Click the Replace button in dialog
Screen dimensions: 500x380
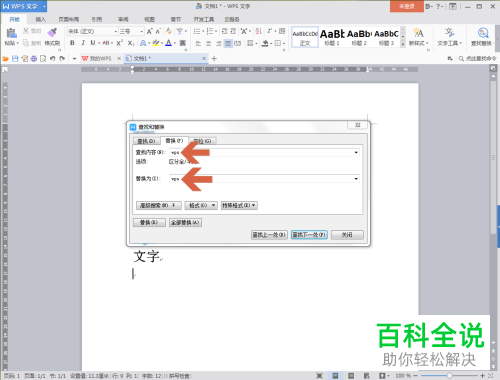149,222
